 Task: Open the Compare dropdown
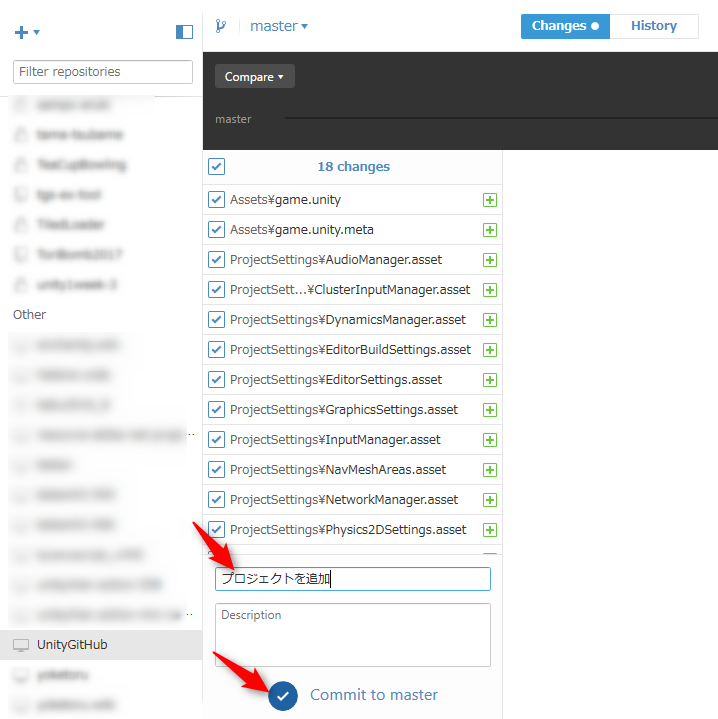click(x=254, y=76)
